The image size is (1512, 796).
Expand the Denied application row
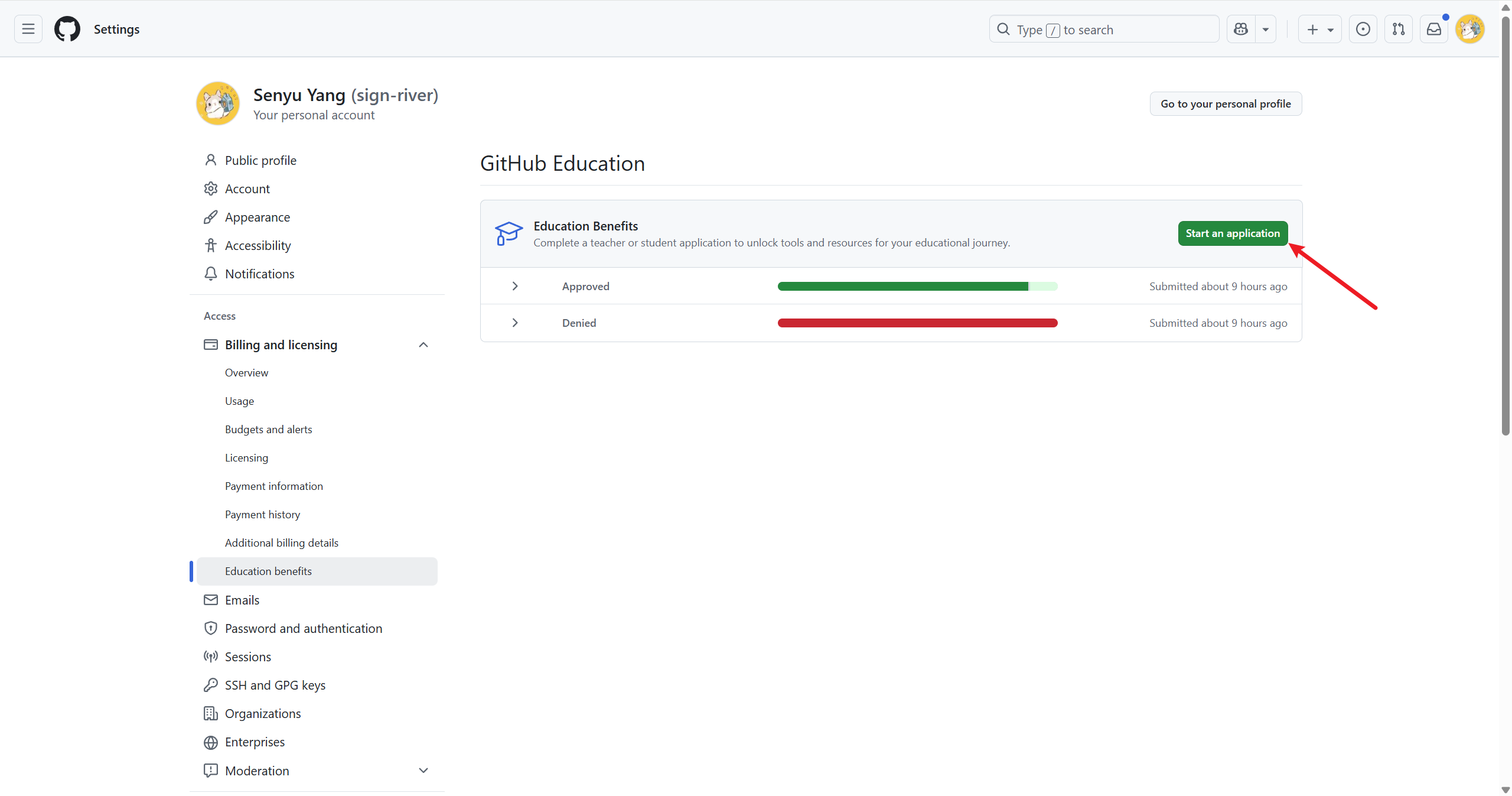tap(515, 323)
